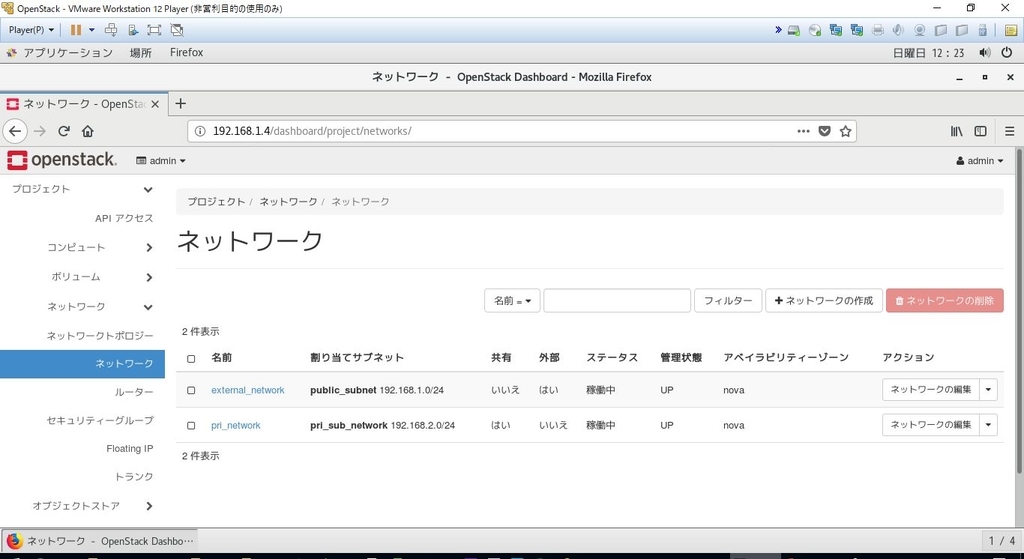Open the Firefox hamburger menu

pyautogui.click(x=1009, y=131)
